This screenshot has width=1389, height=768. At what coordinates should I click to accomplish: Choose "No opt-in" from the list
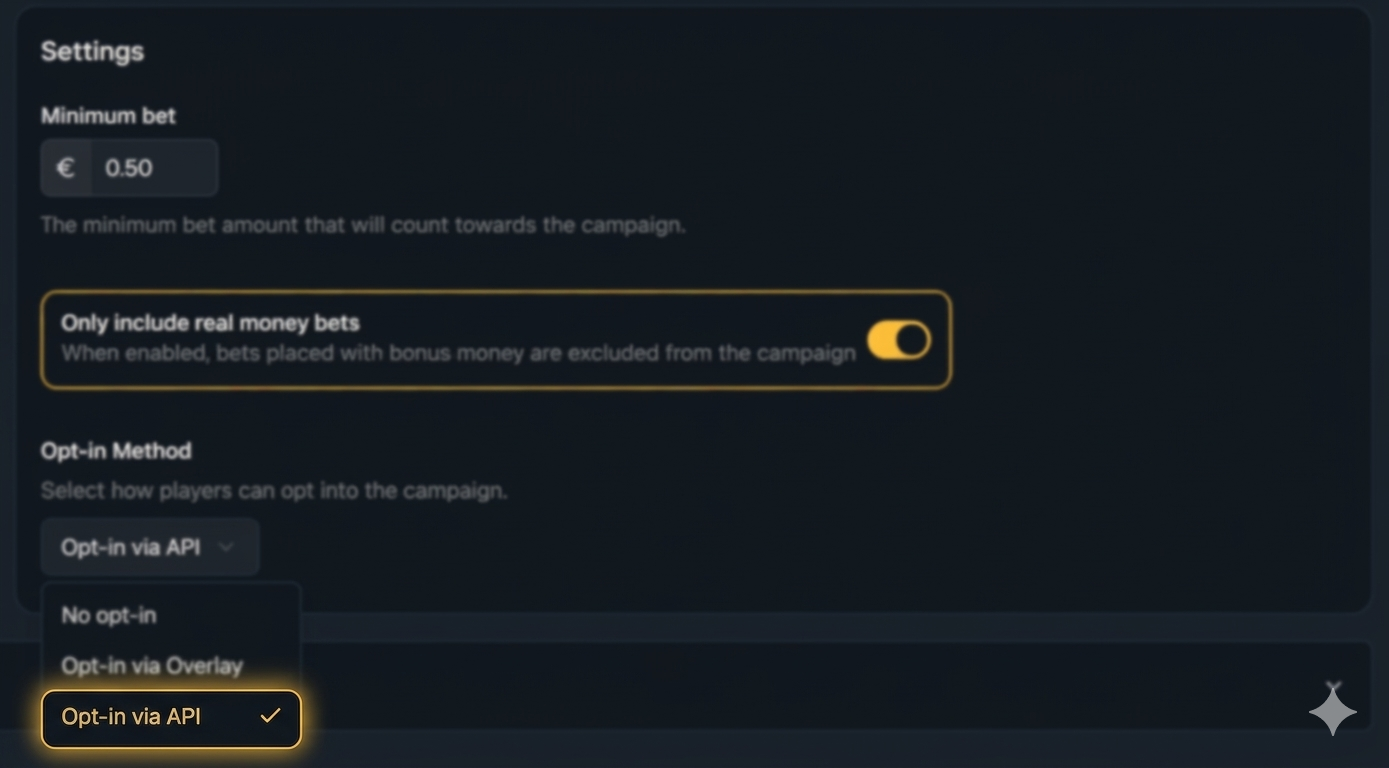[109, 615]
